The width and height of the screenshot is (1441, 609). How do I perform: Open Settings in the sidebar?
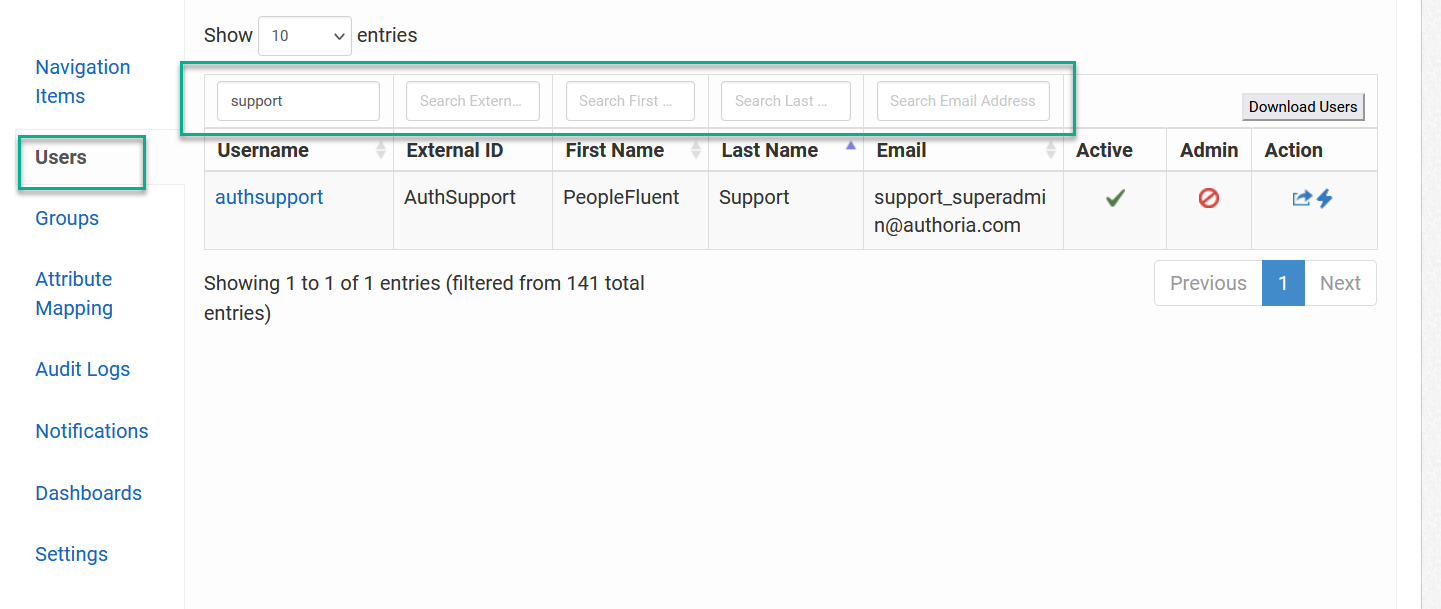coord(72,554)
